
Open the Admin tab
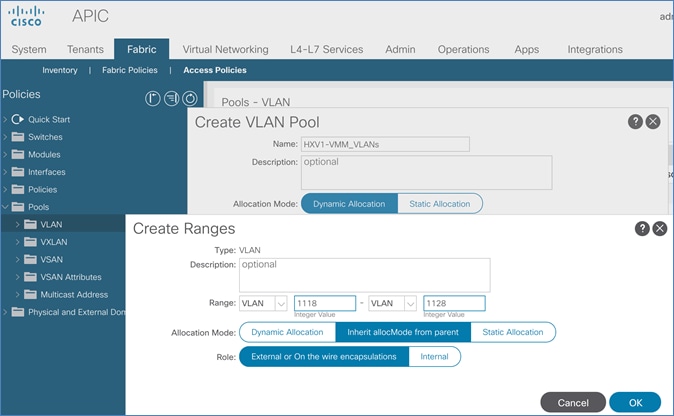pos(400,49)
